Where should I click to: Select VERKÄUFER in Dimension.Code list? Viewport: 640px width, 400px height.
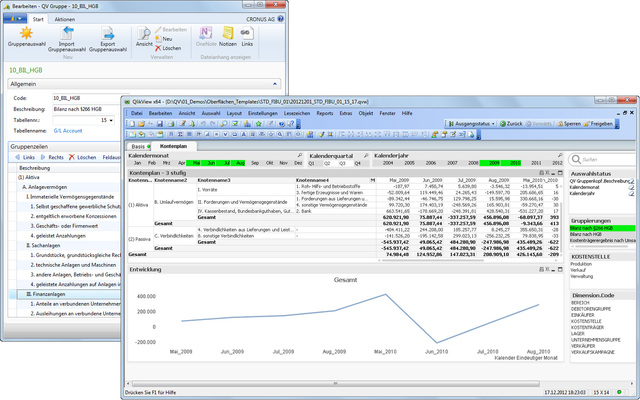tap(583, 346)
